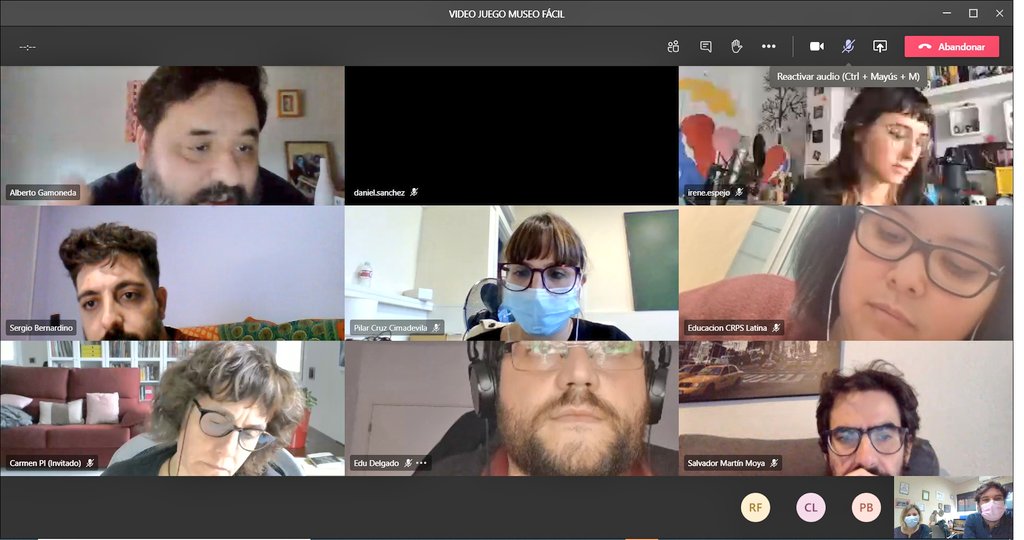Select Alberto Gamoneda's video tile

[x=172, y=136]
